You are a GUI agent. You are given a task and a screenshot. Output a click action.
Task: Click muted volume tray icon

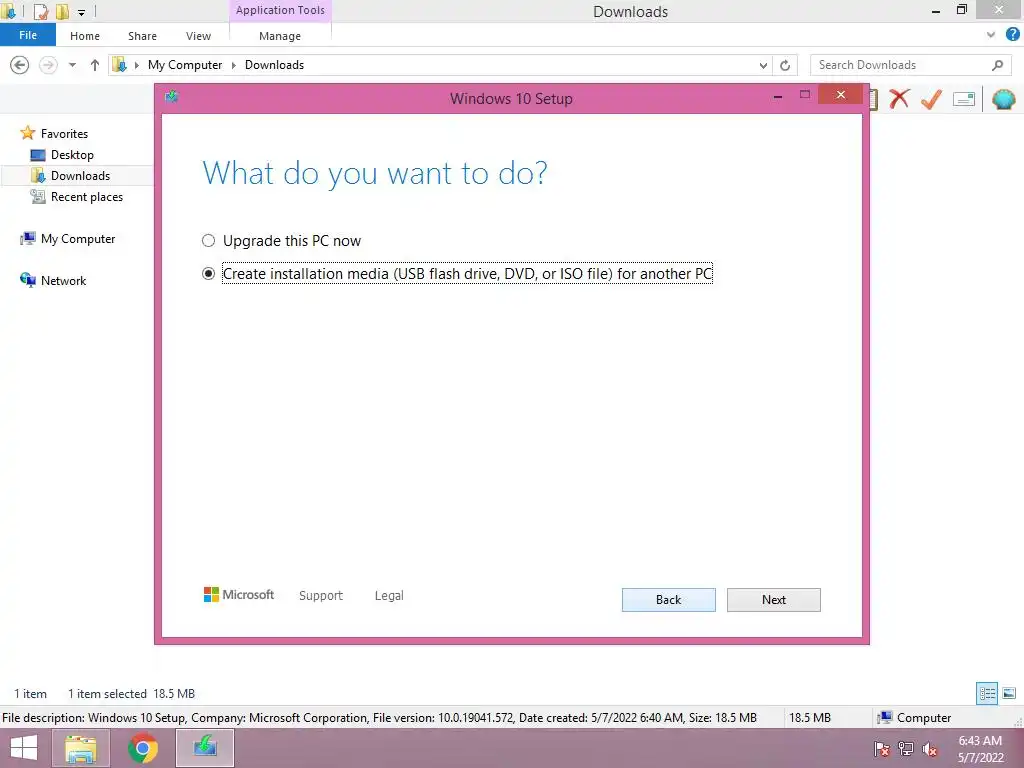pos(930,749)
